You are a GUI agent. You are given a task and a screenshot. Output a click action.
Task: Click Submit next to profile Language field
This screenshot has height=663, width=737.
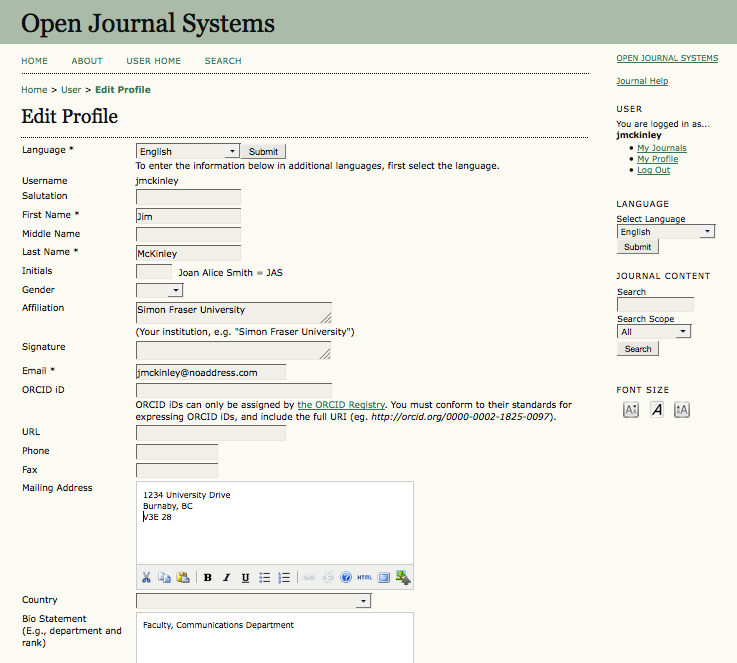pyautogui.click(x=263, y=151)
